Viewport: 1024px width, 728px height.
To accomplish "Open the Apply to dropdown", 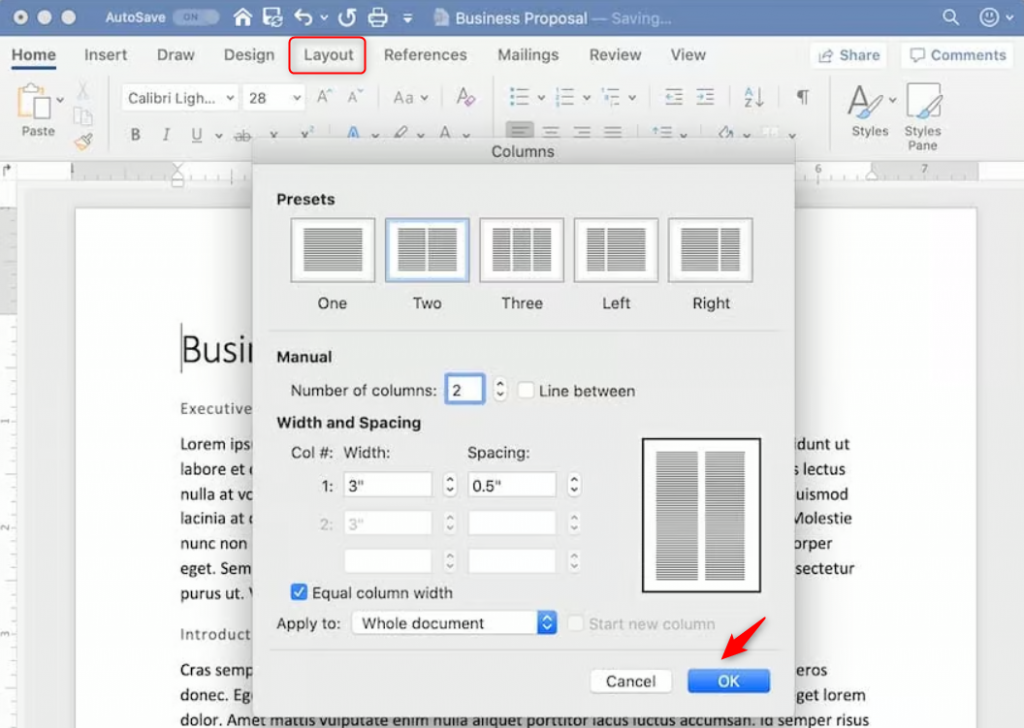I will pyautogui.click(x=454, y=623).
